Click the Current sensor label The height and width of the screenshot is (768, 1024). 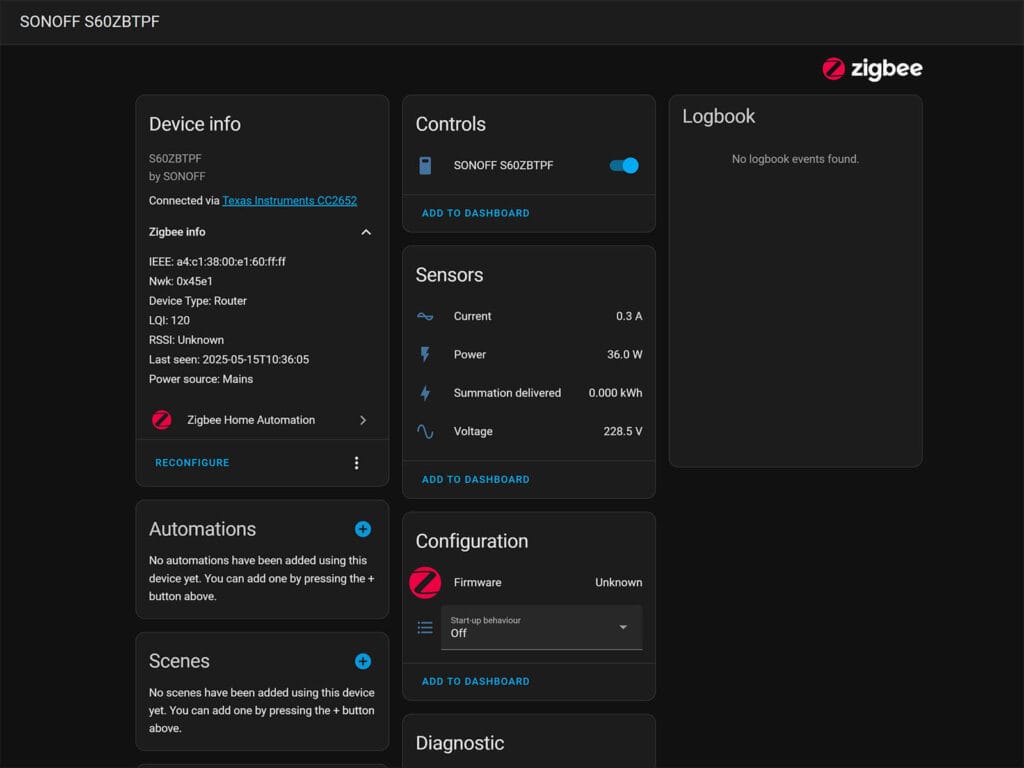(x=472, y=316)
